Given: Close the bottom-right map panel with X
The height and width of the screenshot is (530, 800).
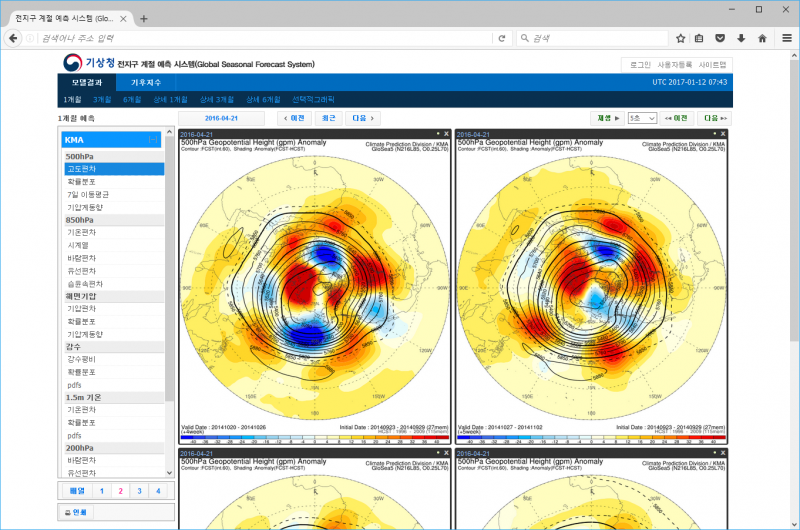Looking at the screenshot, I should tap(722, 452).
